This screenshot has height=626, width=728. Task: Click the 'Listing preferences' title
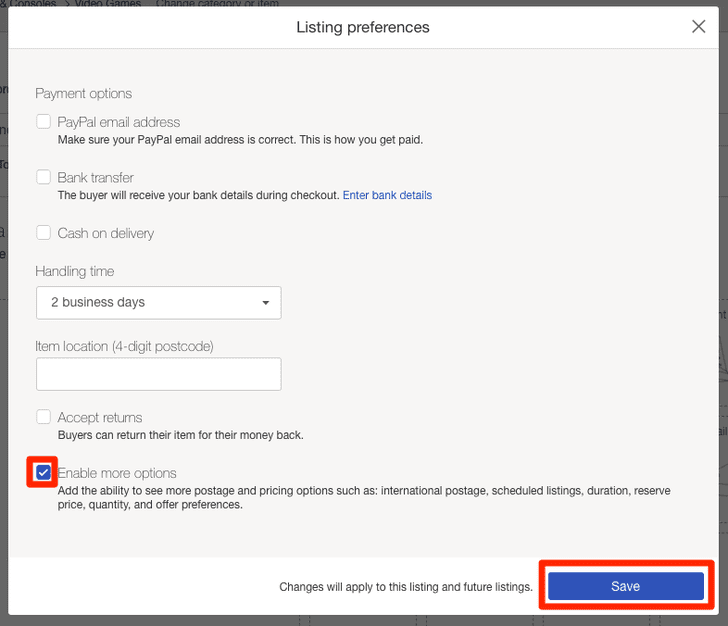point(363,27)
